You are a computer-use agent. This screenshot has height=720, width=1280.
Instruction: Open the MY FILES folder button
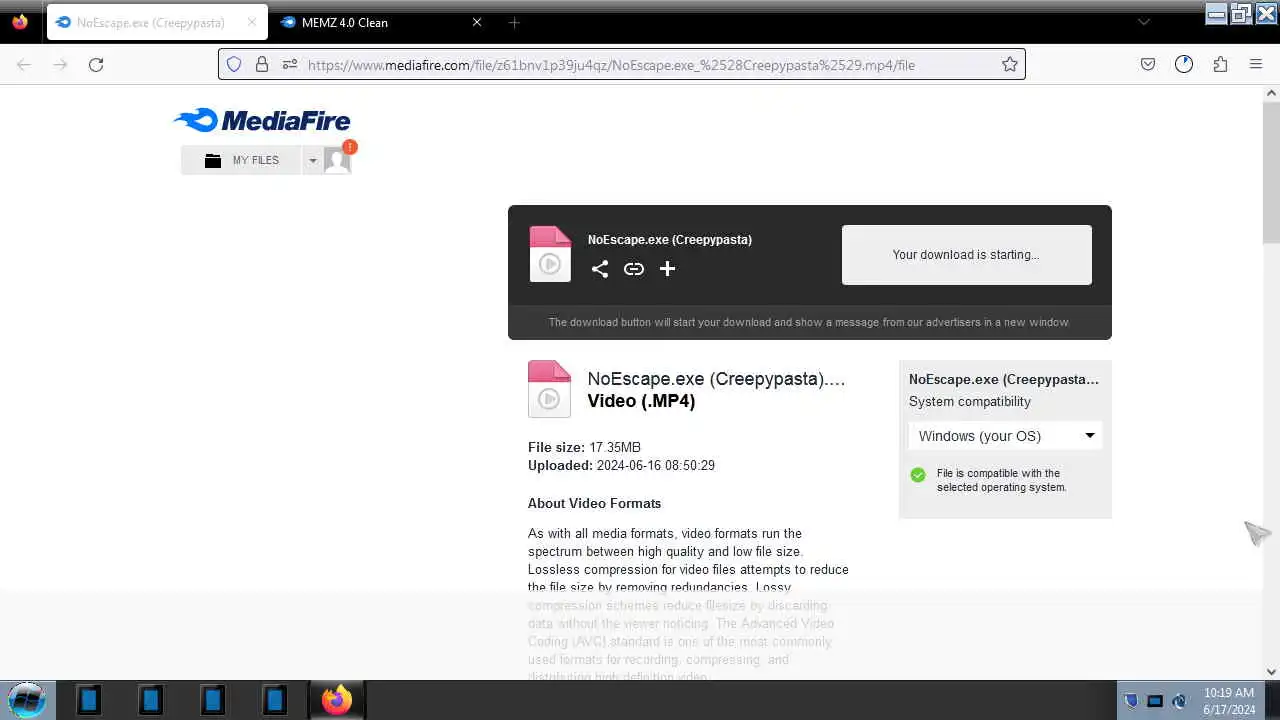pyautogui.click(x=241, y=160)
